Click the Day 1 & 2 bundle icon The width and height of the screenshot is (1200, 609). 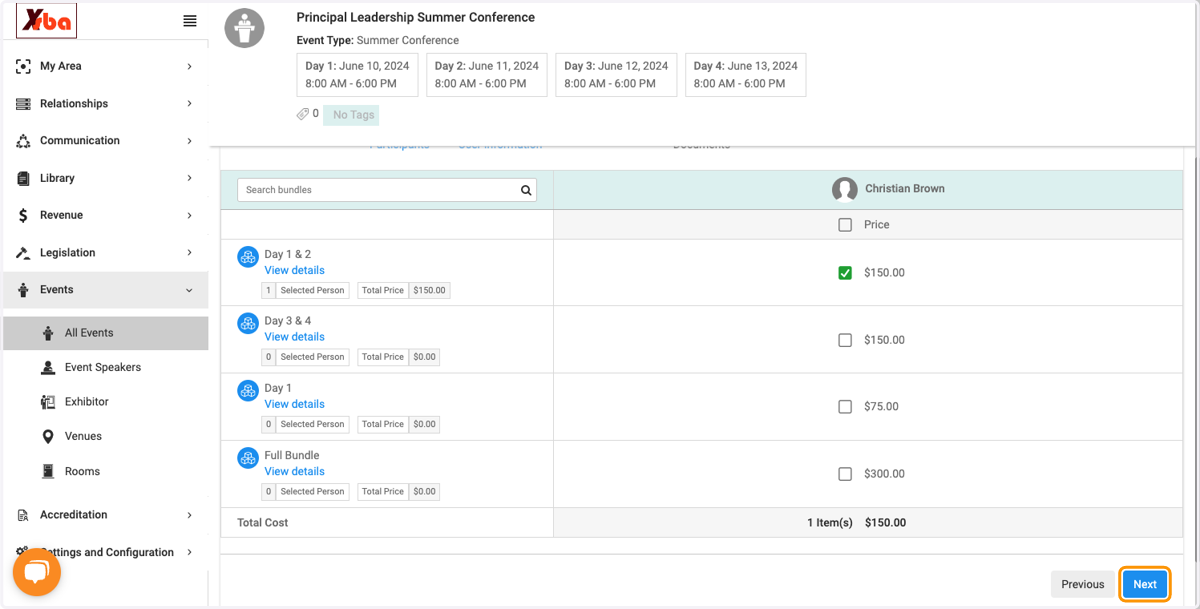(x=248, y=257)
